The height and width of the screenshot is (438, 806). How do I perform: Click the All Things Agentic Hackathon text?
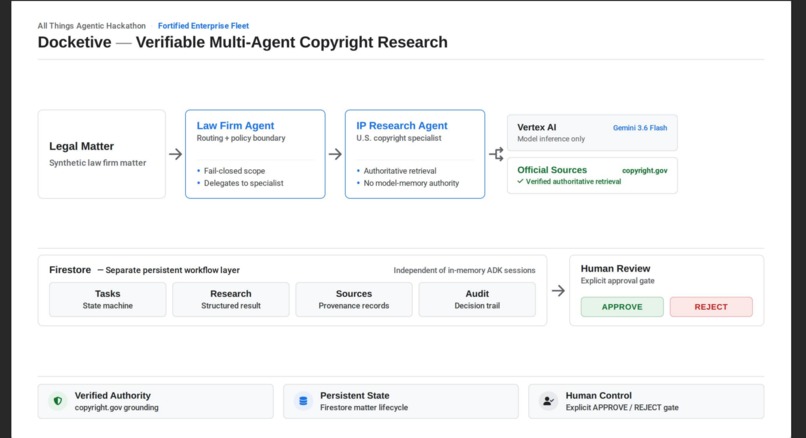pos(91,26)
